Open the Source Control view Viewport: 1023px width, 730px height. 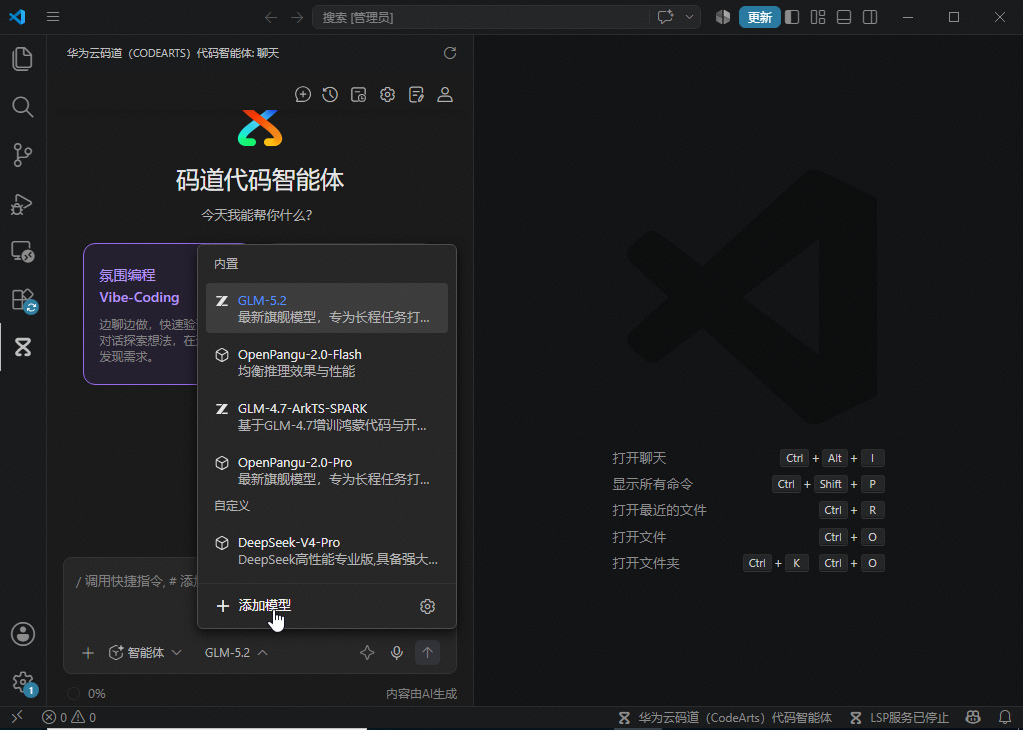(23, 155)
